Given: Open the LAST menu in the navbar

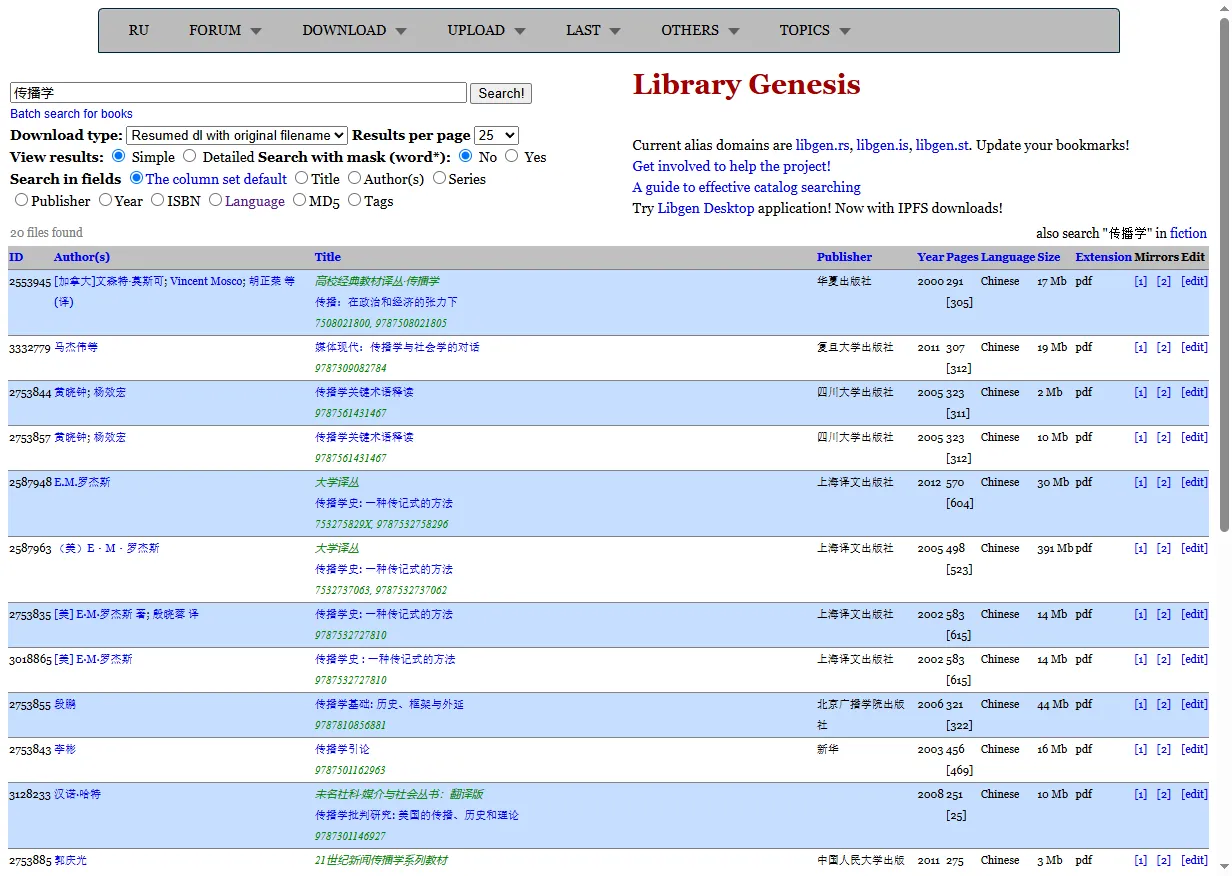Looking at the screenshot, I should pyautogui.click(x=593, y=30).
